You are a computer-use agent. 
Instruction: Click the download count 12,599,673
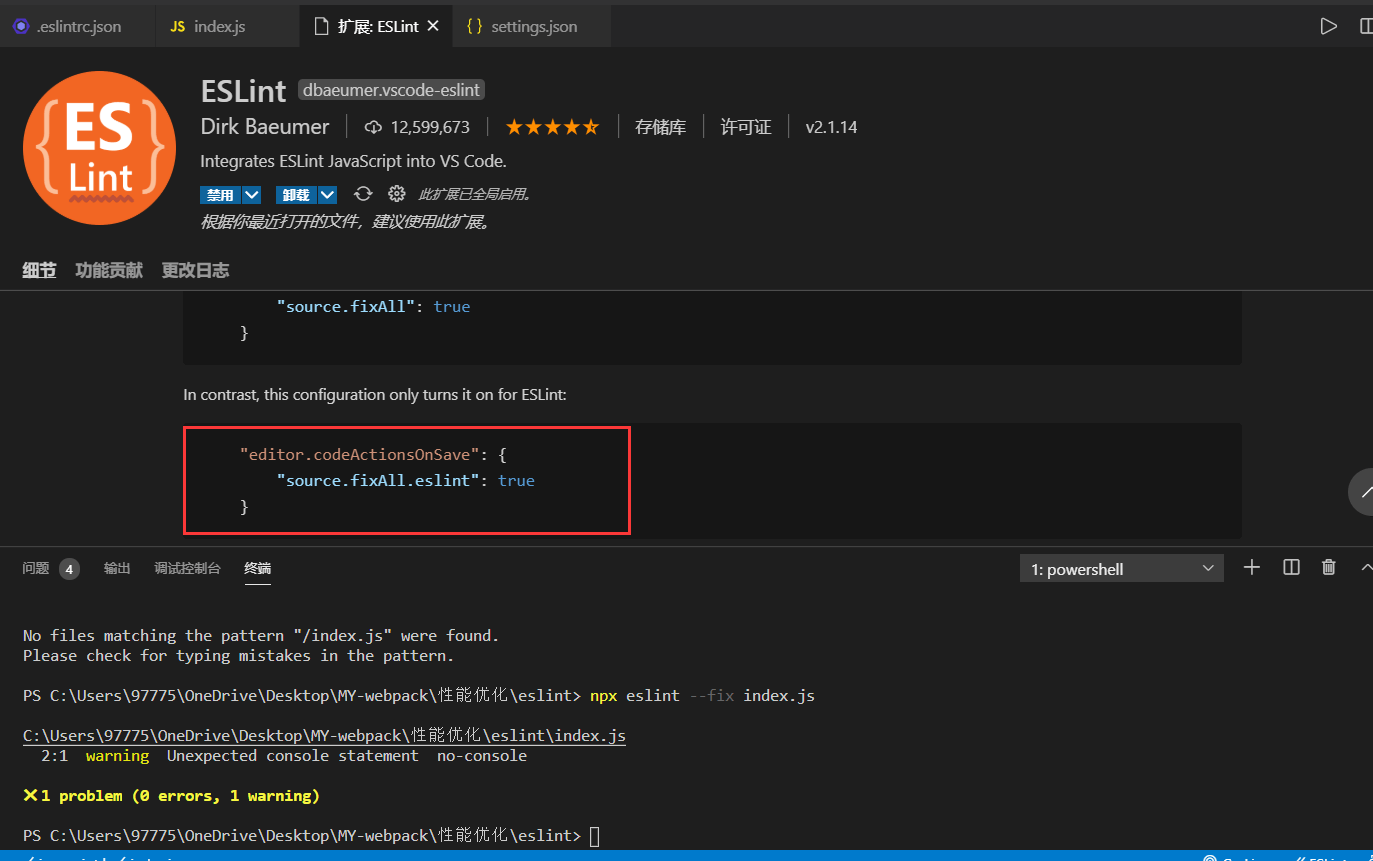417,127
